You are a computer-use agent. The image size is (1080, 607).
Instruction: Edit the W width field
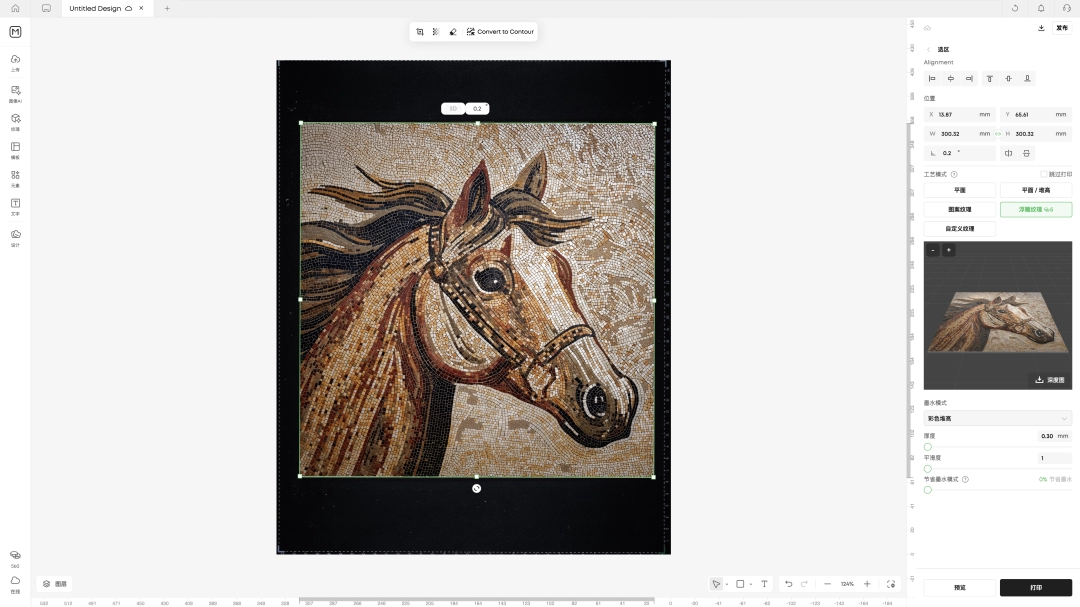point(959,134)
